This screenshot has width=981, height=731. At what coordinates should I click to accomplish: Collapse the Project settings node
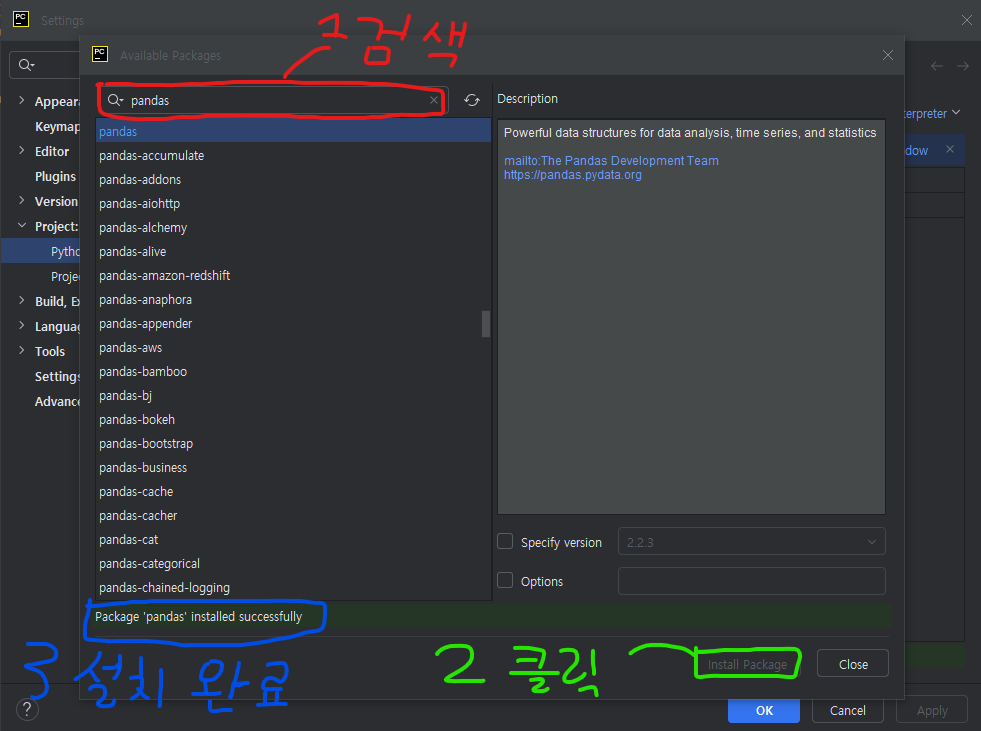pyautogui.click(x=22, y=225)
